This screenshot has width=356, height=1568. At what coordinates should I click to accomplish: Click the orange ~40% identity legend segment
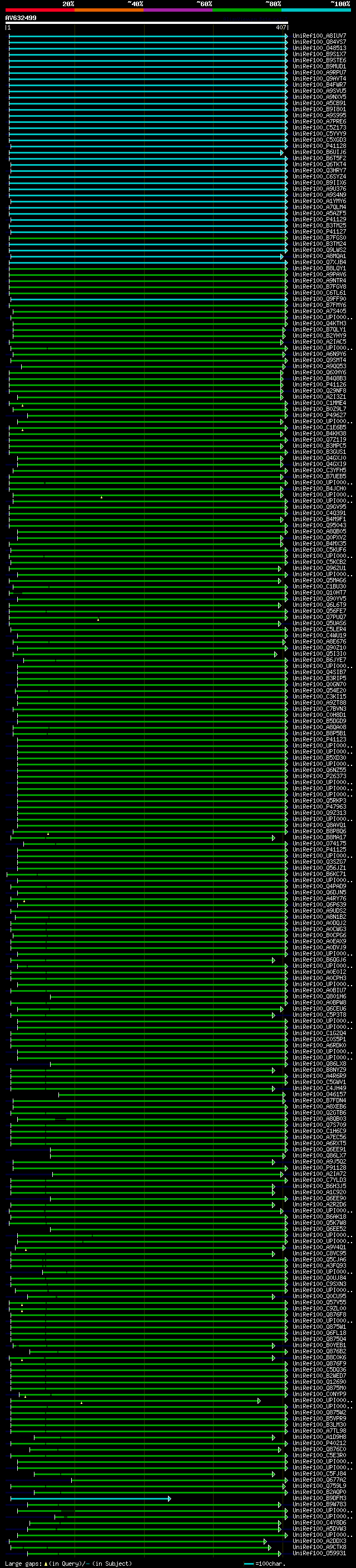point(109,10)
